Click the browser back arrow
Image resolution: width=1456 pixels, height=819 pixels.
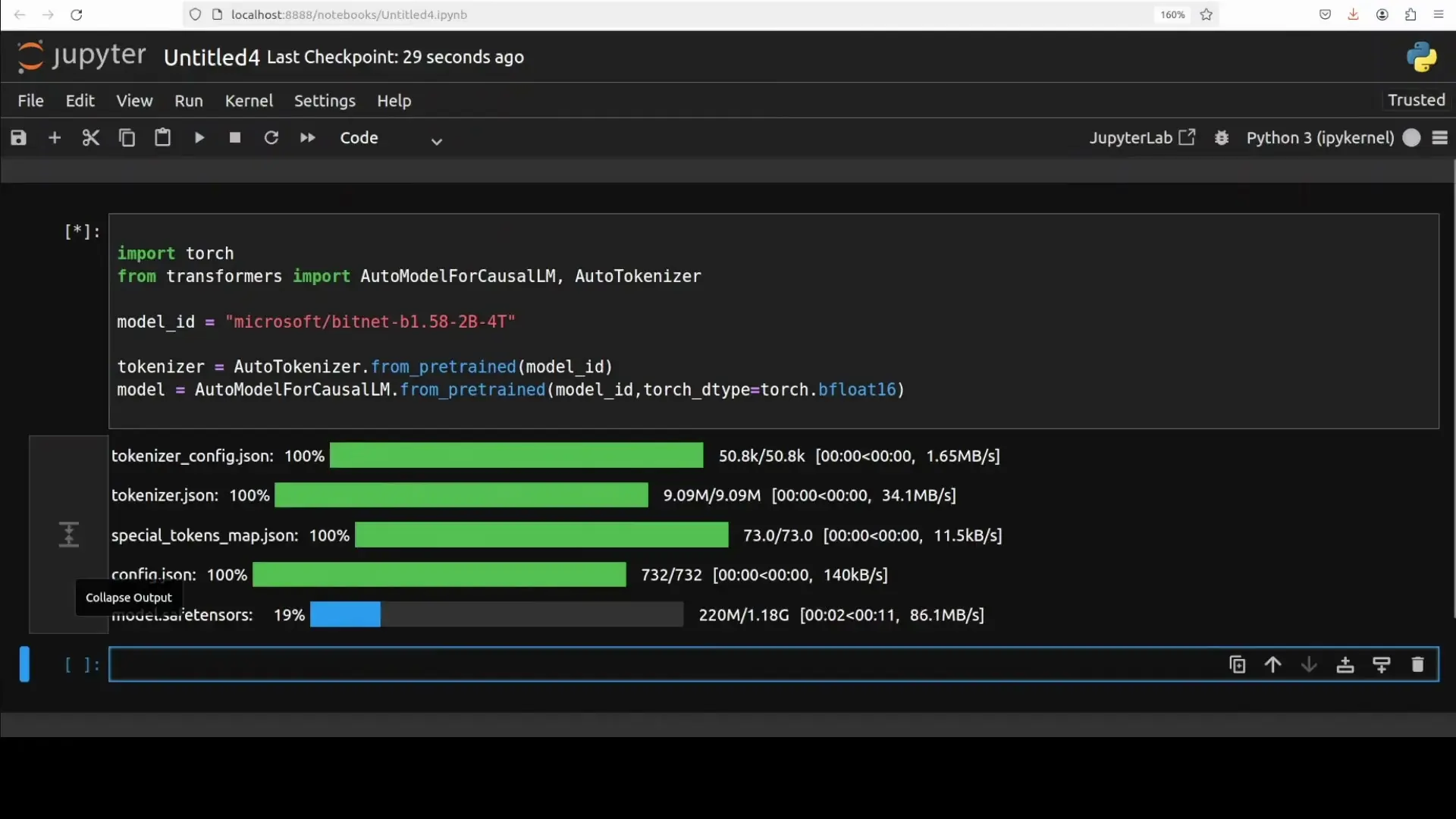click(x=20, y=14)
